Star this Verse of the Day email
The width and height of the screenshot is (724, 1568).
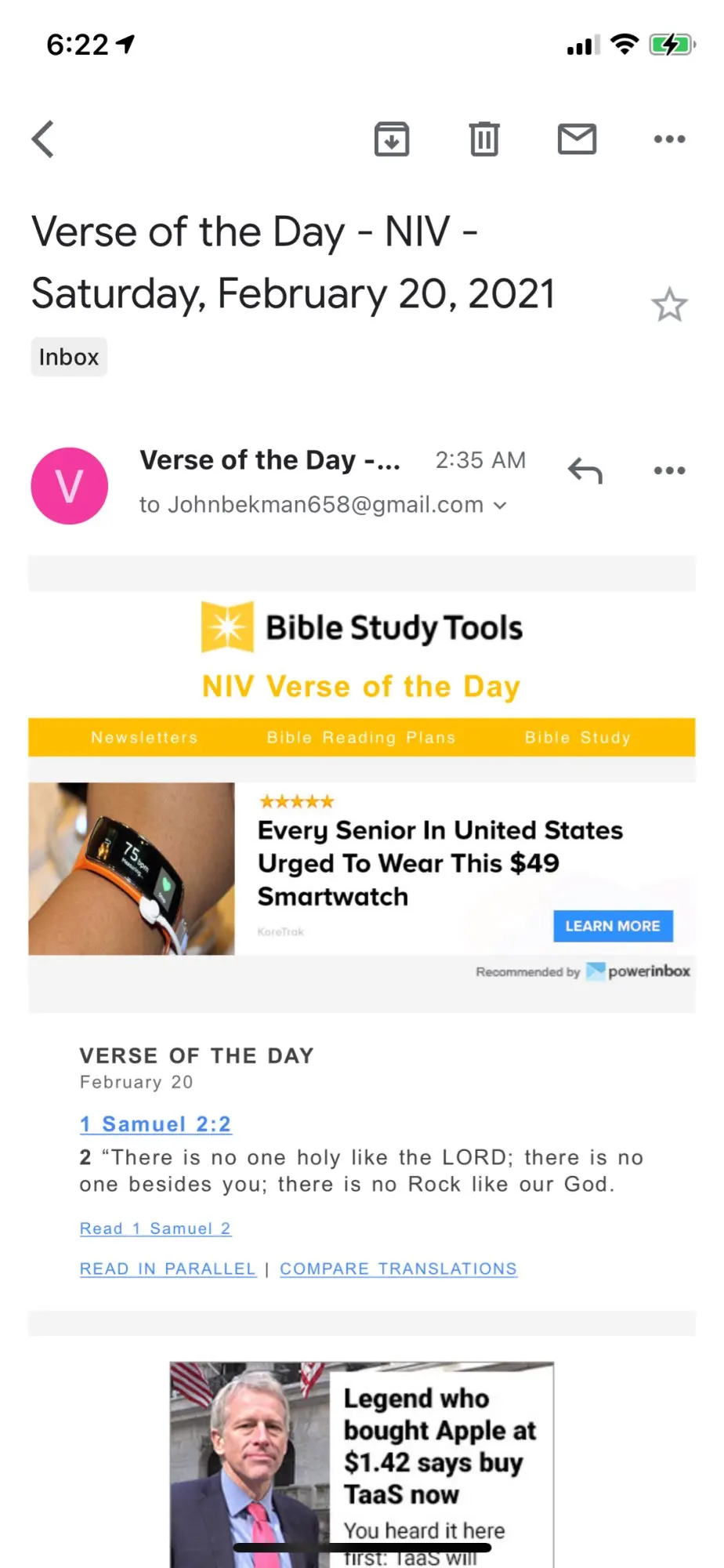669,305
